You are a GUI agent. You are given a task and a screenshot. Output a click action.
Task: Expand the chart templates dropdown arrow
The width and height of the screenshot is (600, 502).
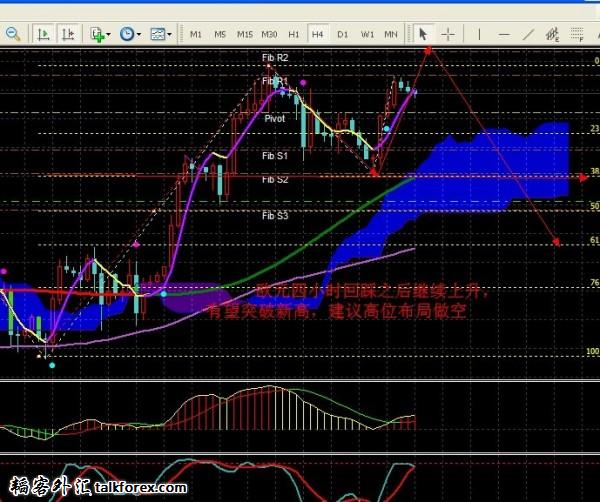pos(171,34)
